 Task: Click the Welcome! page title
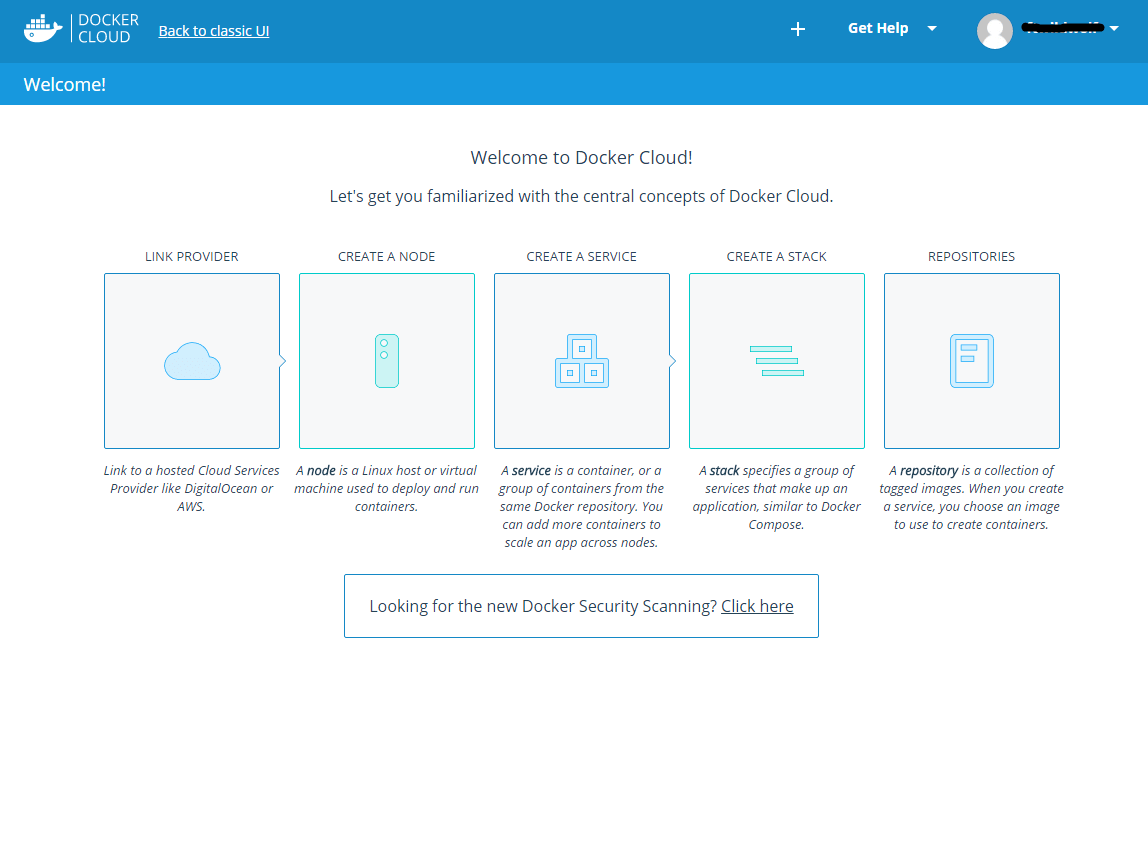pos(64,84)
